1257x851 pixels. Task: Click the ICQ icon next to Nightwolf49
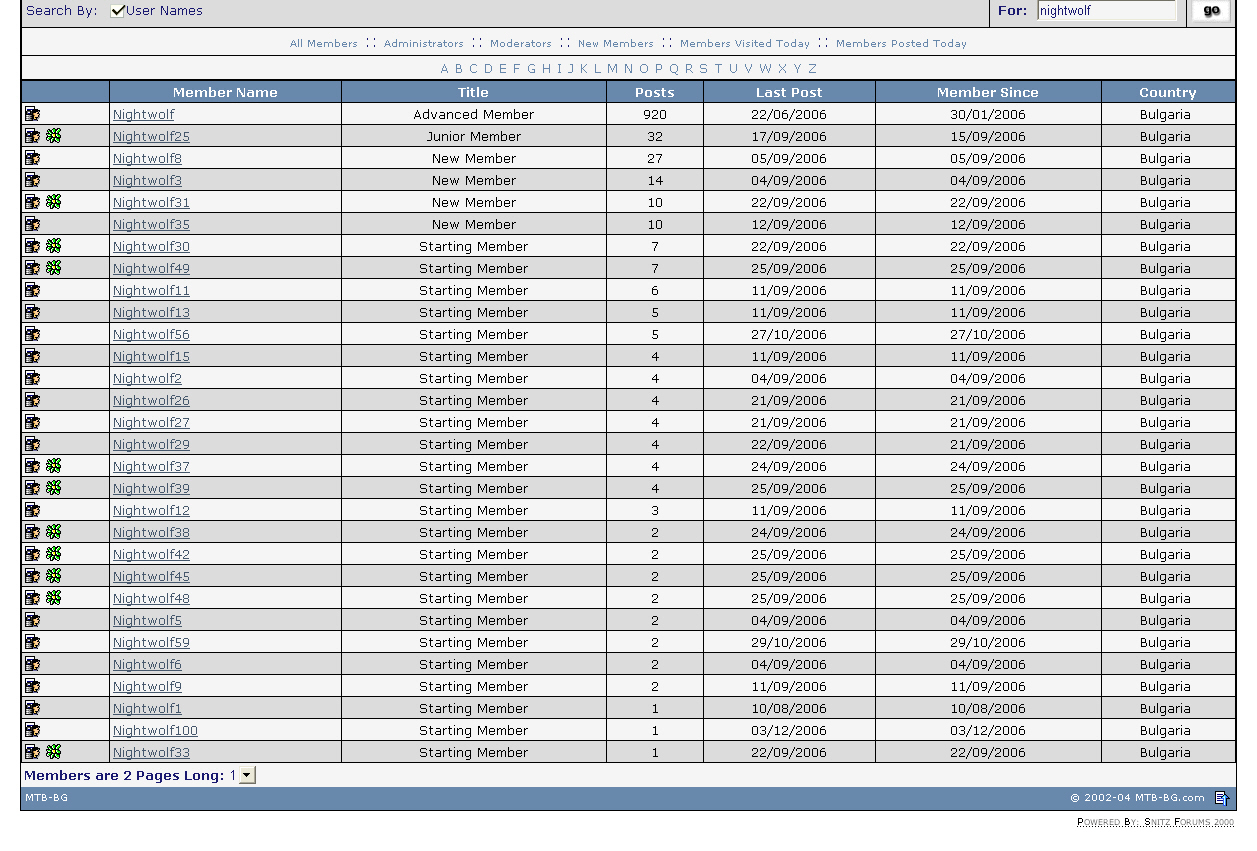click(x=54, y=268)
